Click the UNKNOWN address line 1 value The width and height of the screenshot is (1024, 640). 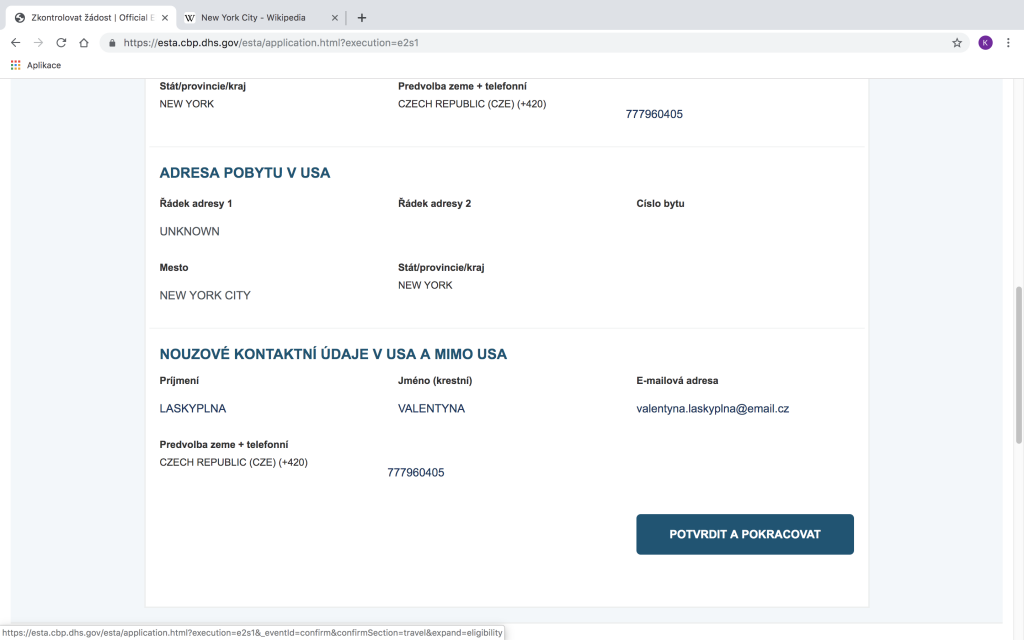pyautogui.click(x=189, y=231)
